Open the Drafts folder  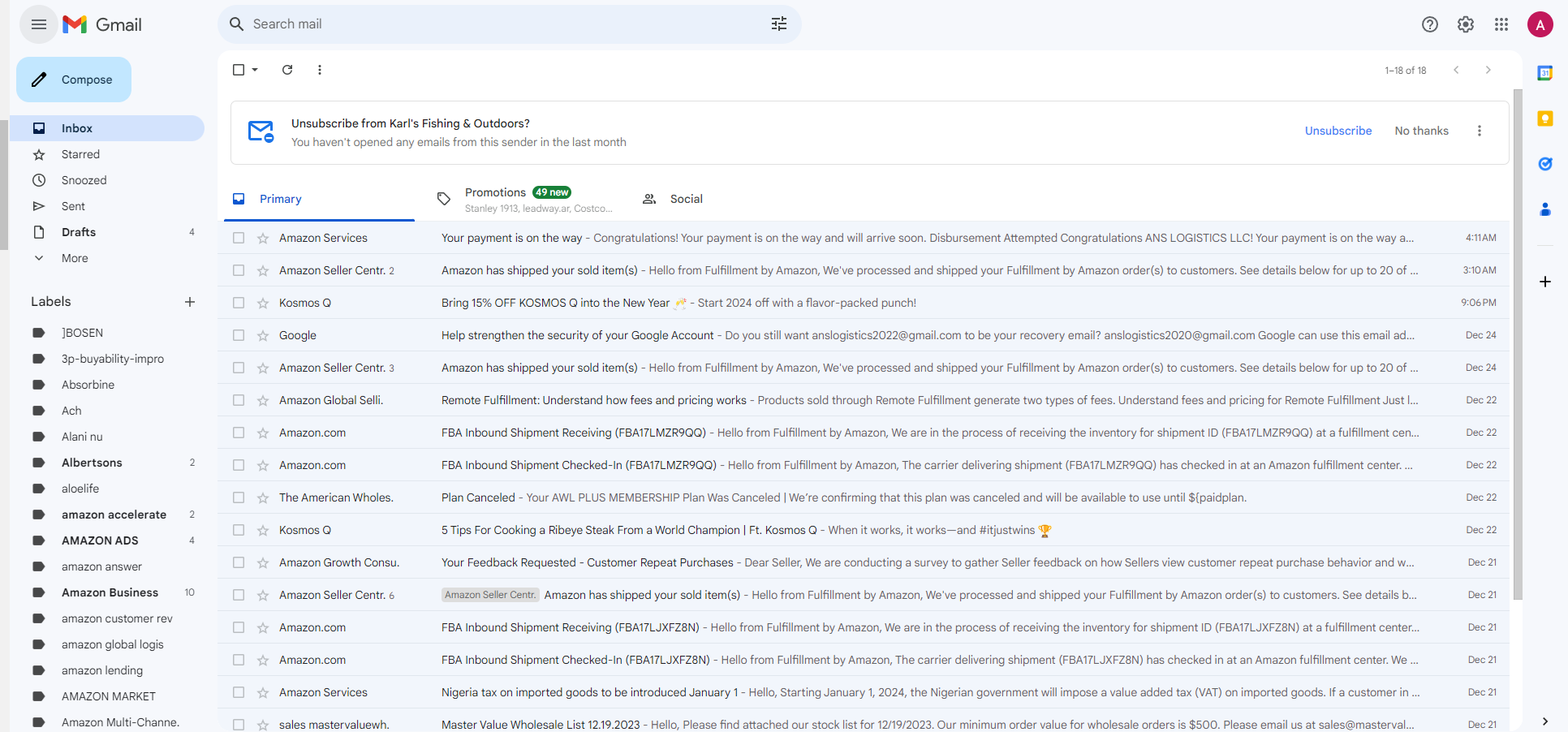pos(106,232)
